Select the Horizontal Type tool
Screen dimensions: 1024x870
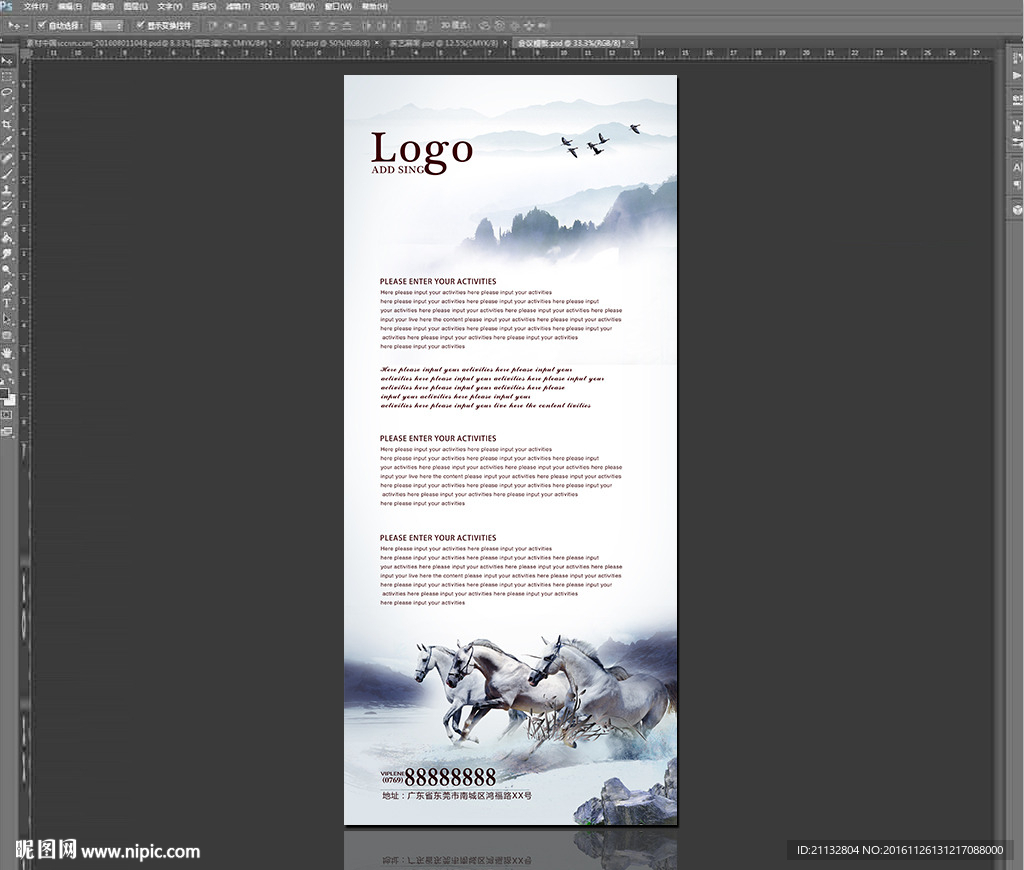7,302
